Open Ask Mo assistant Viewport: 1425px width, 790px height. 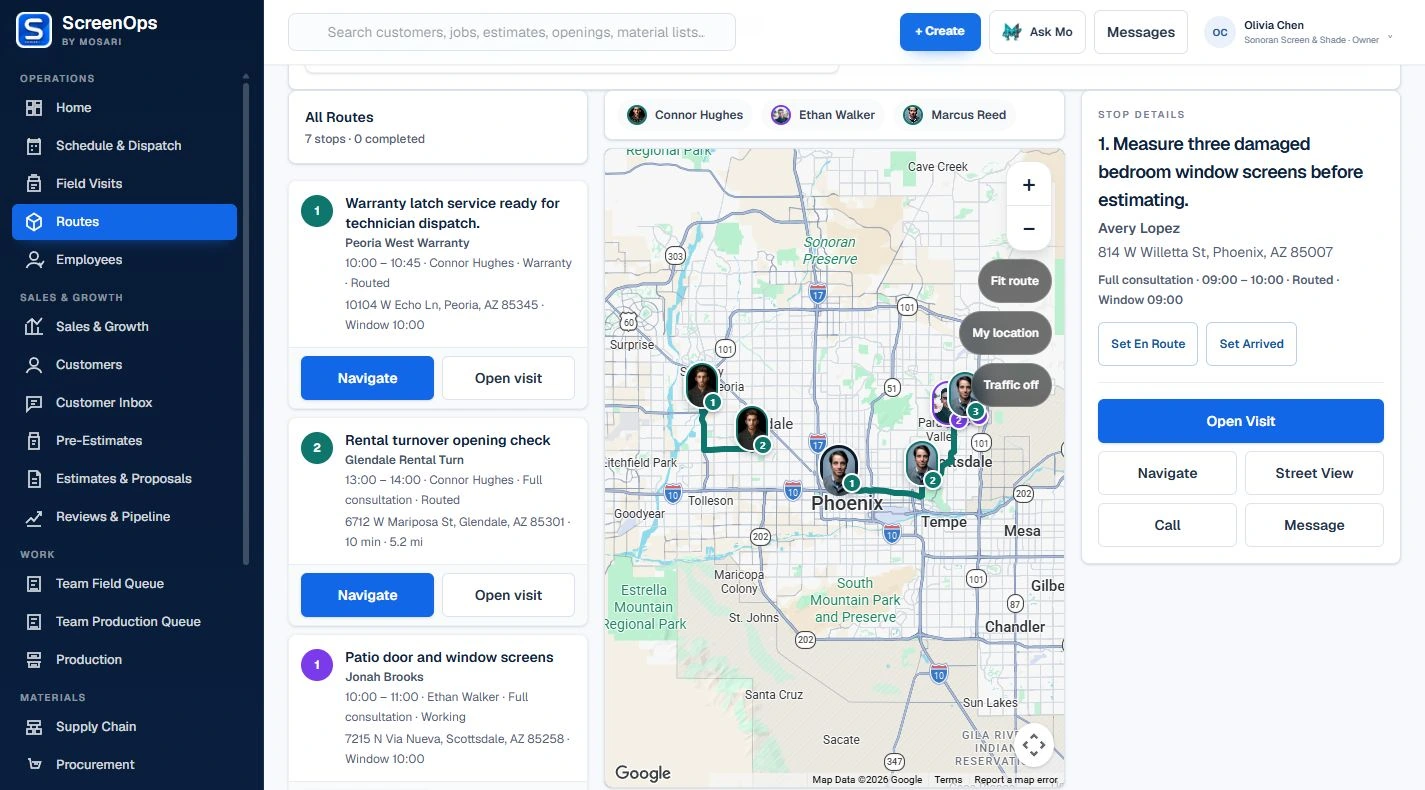1037,32
